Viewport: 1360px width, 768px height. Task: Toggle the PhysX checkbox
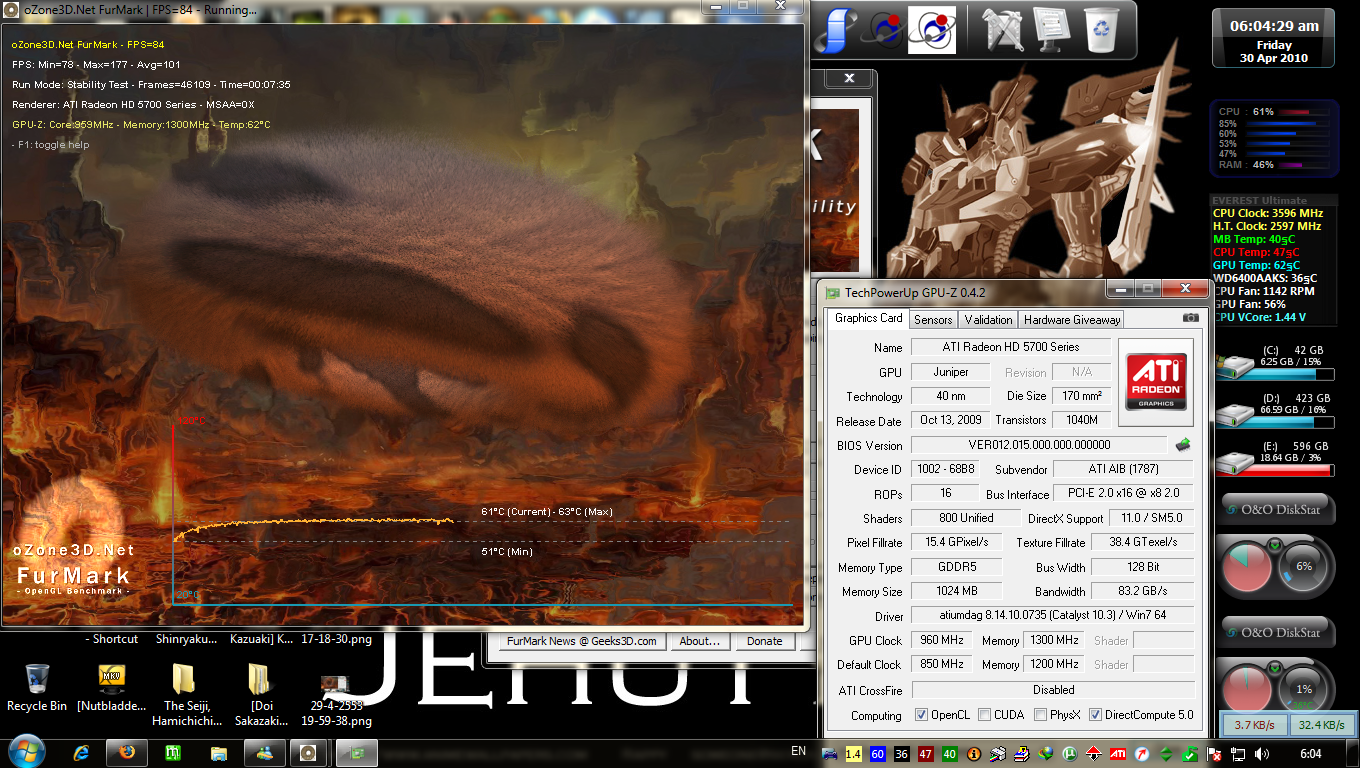click(x=1041, y=715)
